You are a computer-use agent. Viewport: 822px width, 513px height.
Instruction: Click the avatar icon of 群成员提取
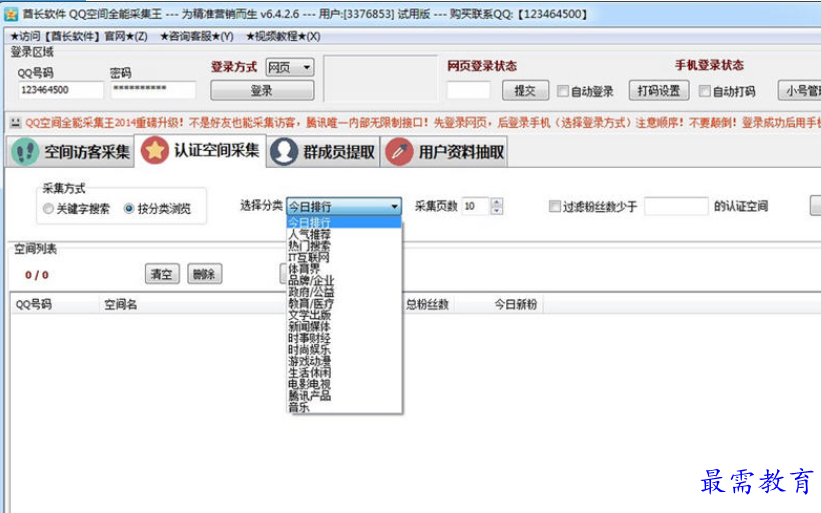click(x=284, y=152)
